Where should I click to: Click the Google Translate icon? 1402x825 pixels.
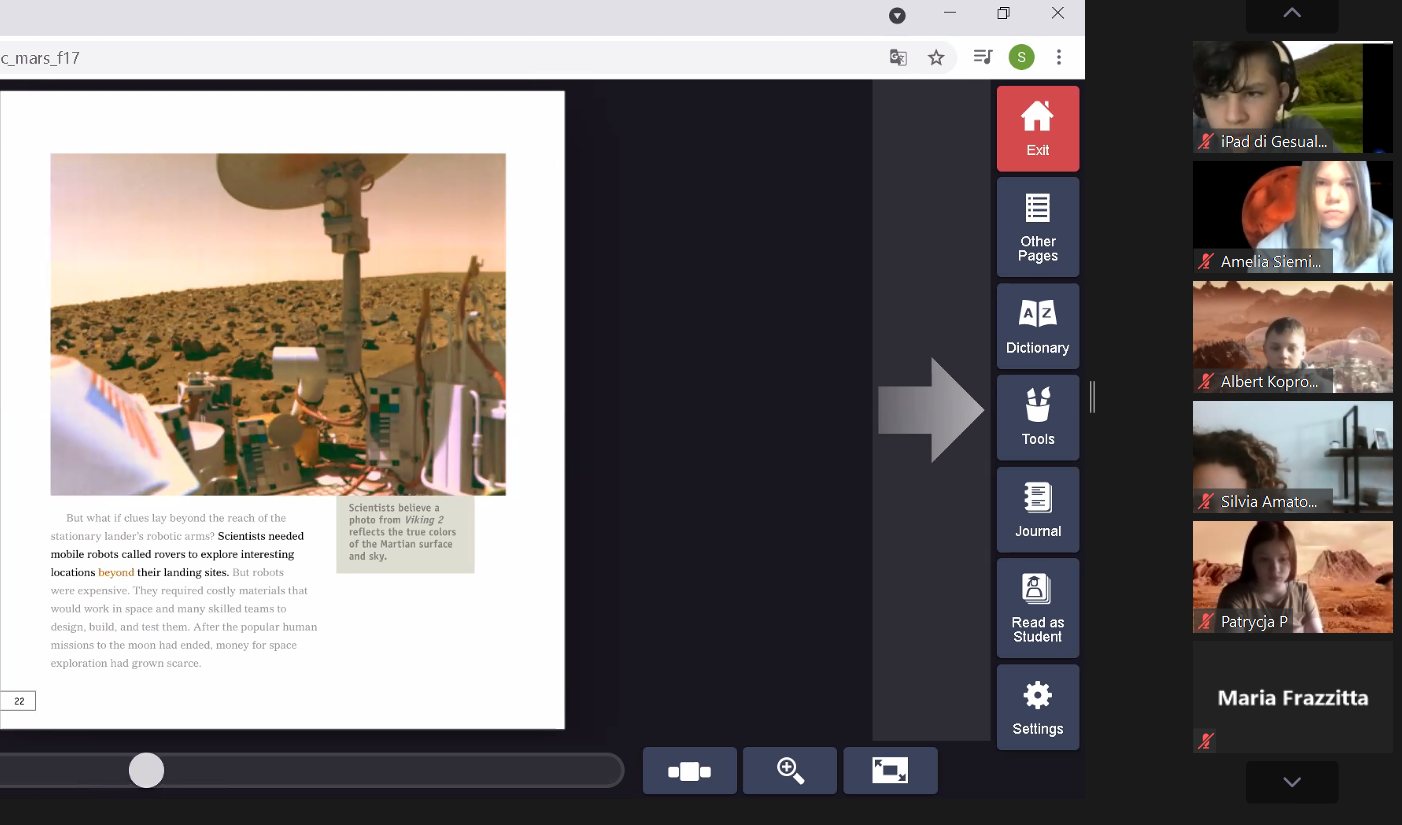pos(898,58)
